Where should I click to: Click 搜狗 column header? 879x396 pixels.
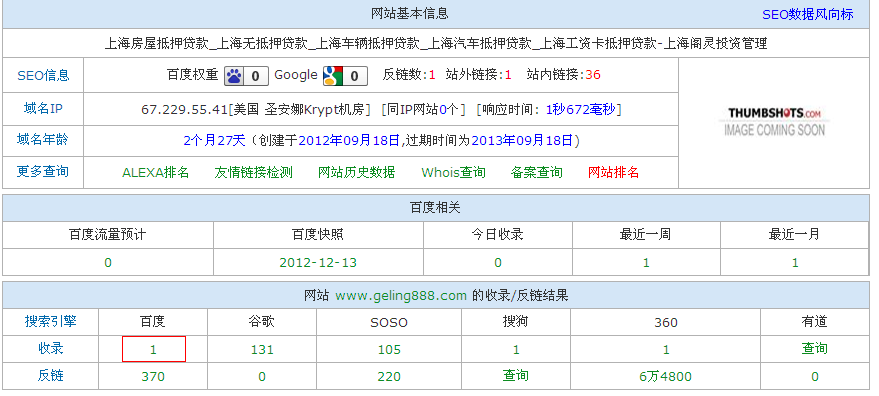click(515, 321)
